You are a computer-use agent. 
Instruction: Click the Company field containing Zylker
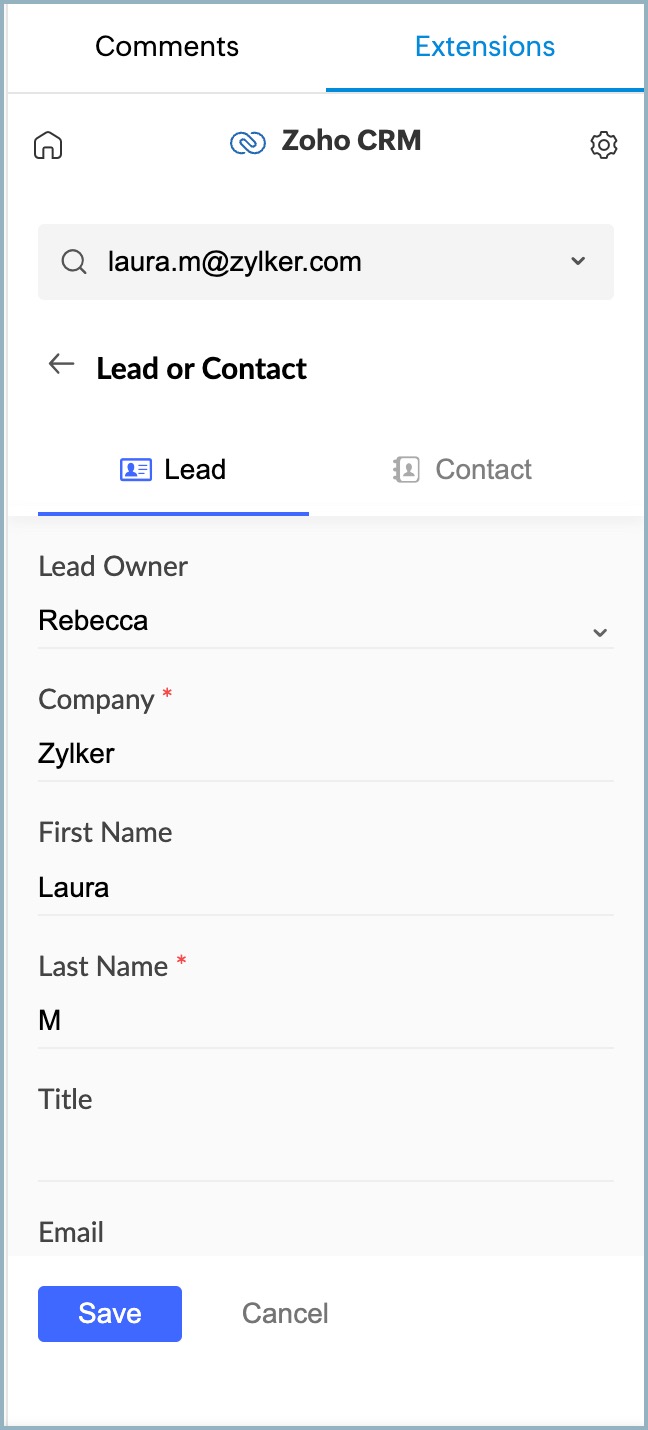(325, 755)
